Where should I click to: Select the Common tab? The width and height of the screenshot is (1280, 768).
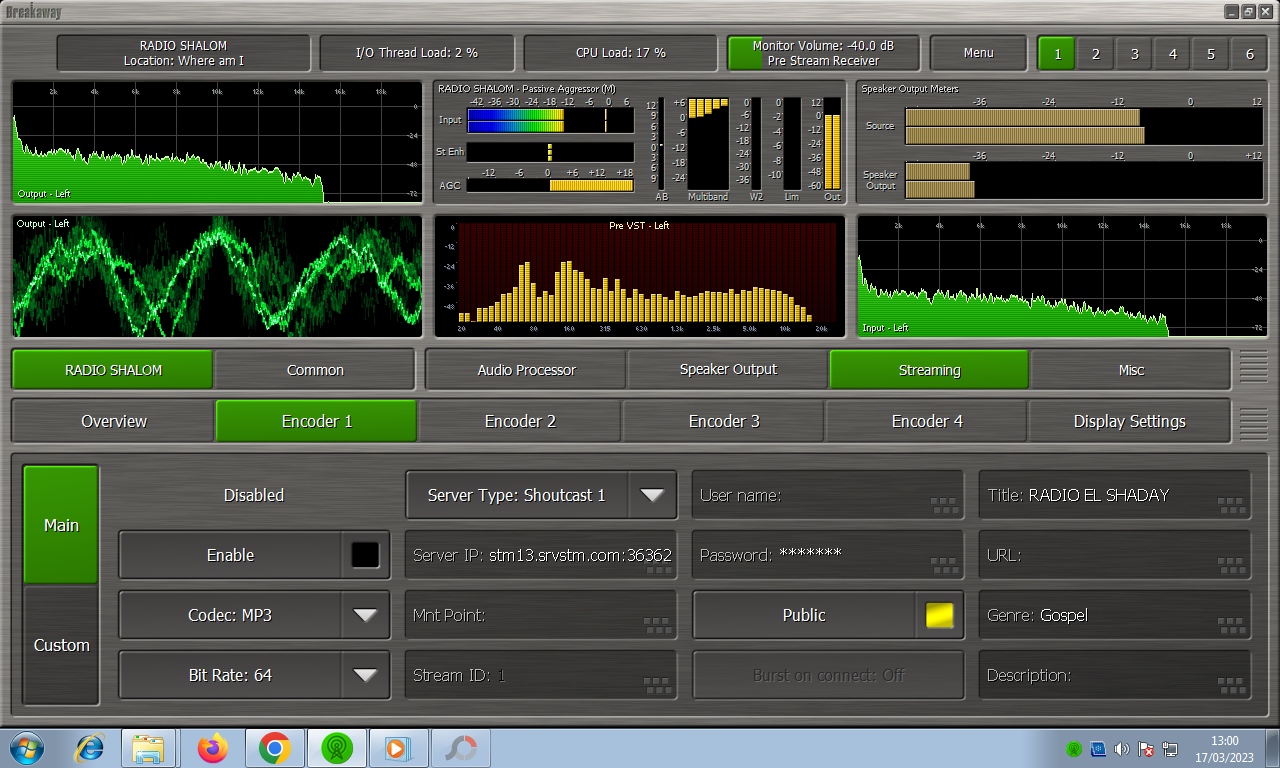click(x=315, y=369)
